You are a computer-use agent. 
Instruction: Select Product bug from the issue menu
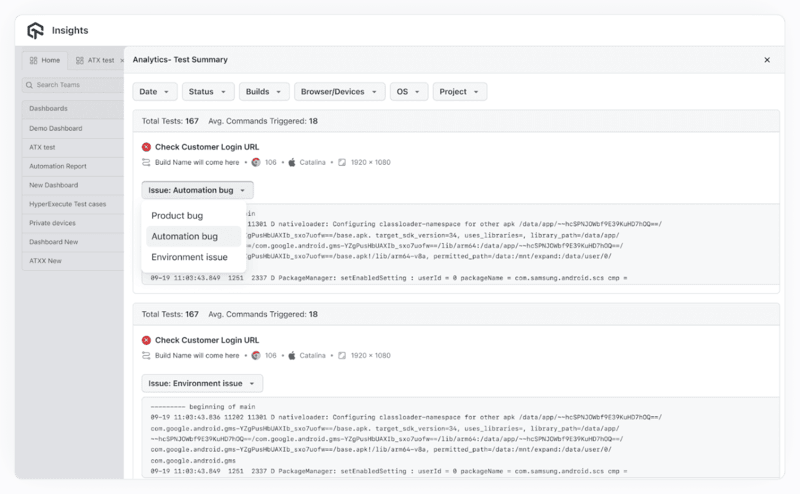coord(193,216)
